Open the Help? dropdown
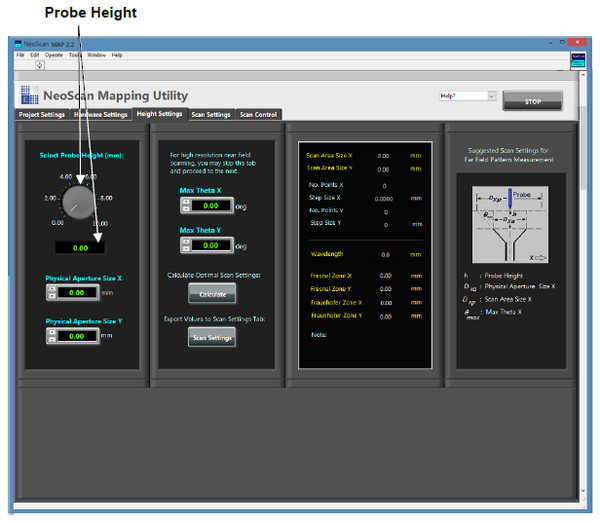 pos(491,96)
